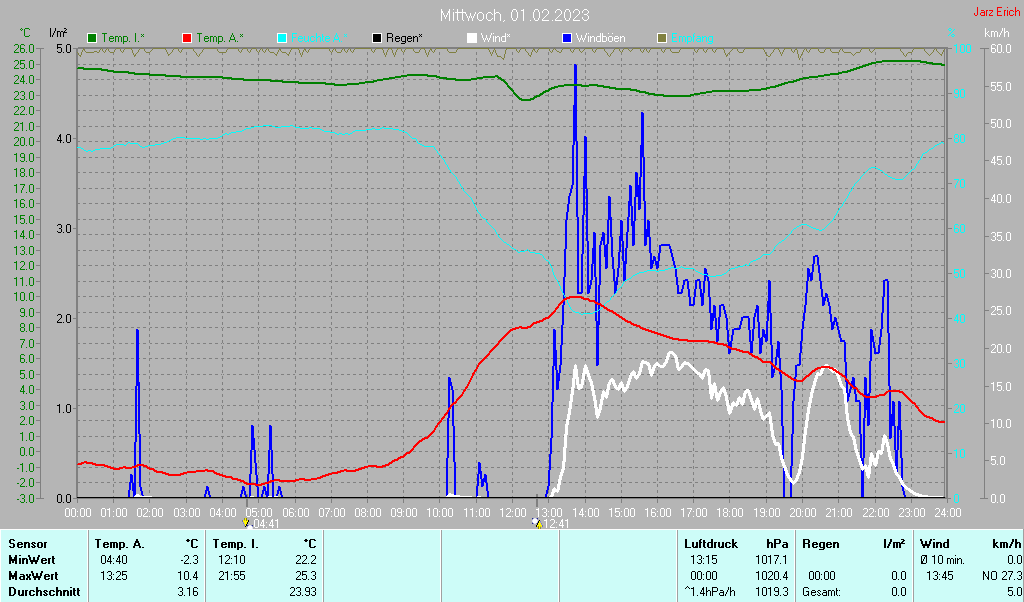
Task: Click the Durchschnitt row label
Action: [43, 592]
